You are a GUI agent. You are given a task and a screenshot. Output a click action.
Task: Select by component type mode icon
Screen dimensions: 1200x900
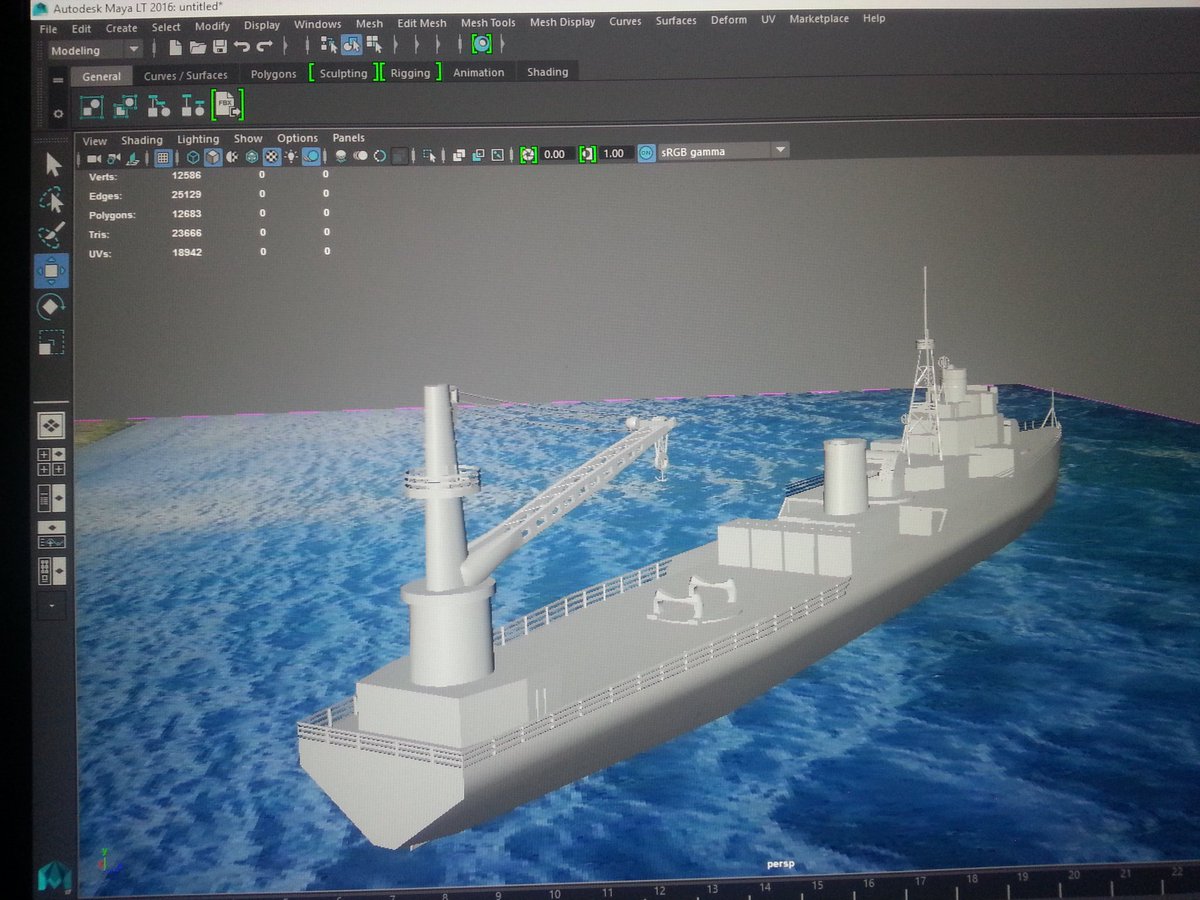(374, 45)
